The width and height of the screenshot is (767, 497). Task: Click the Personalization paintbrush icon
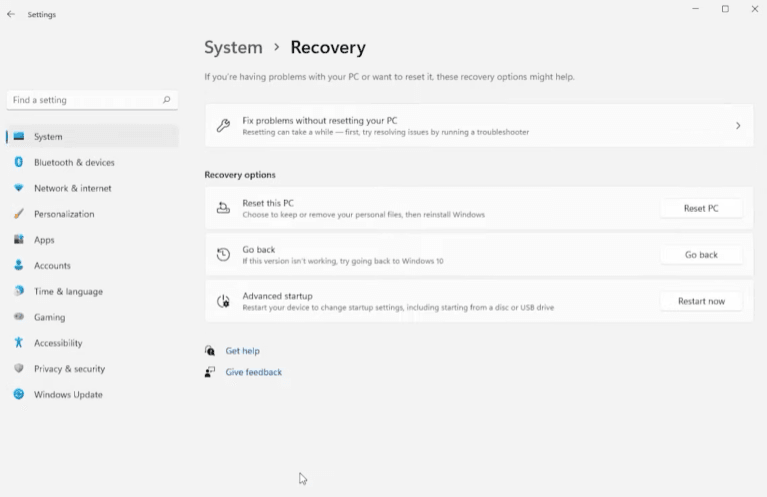19,214
